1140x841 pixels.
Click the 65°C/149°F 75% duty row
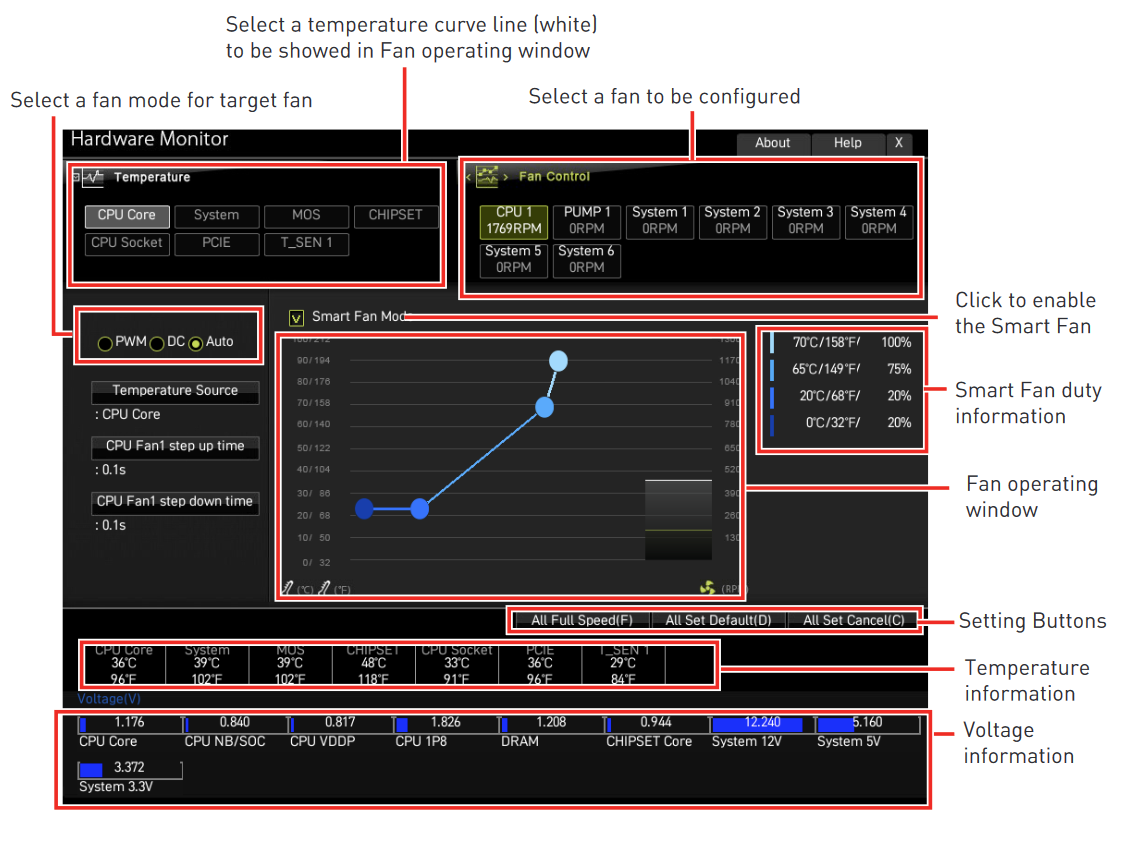[x=842, y=369]
